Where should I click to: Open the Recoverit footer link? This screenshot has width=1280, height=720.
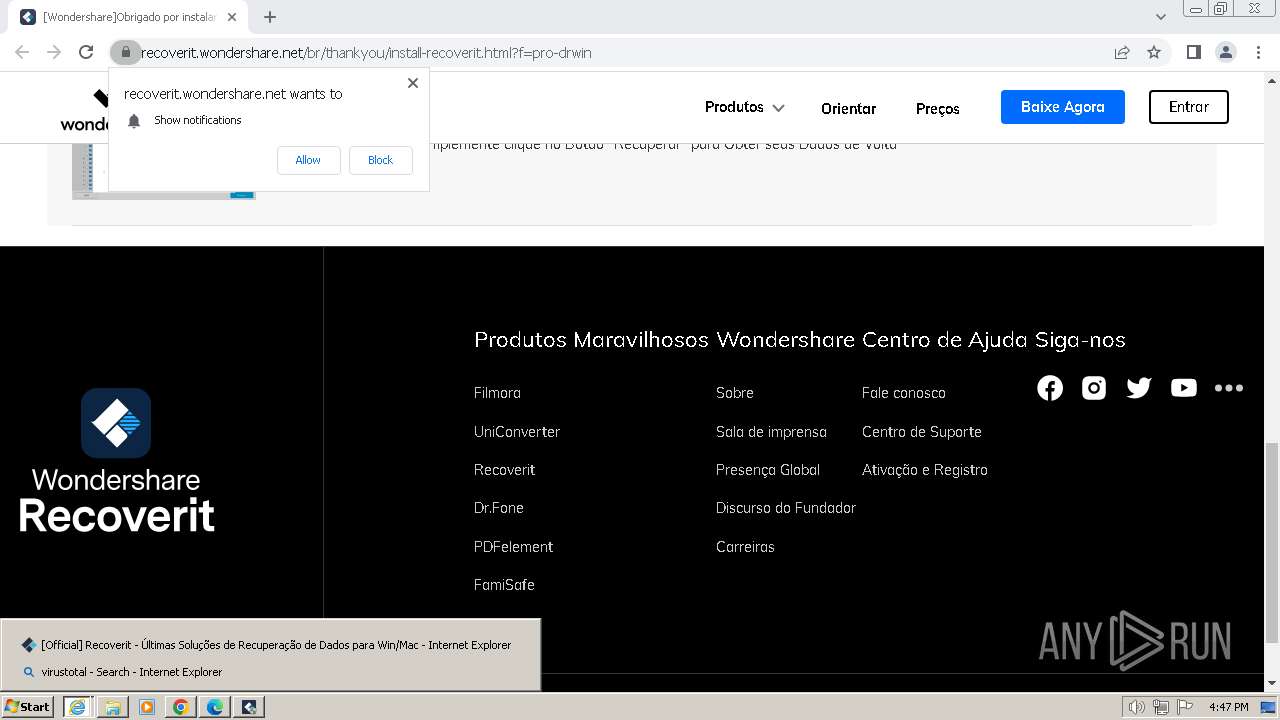(505, 470)
